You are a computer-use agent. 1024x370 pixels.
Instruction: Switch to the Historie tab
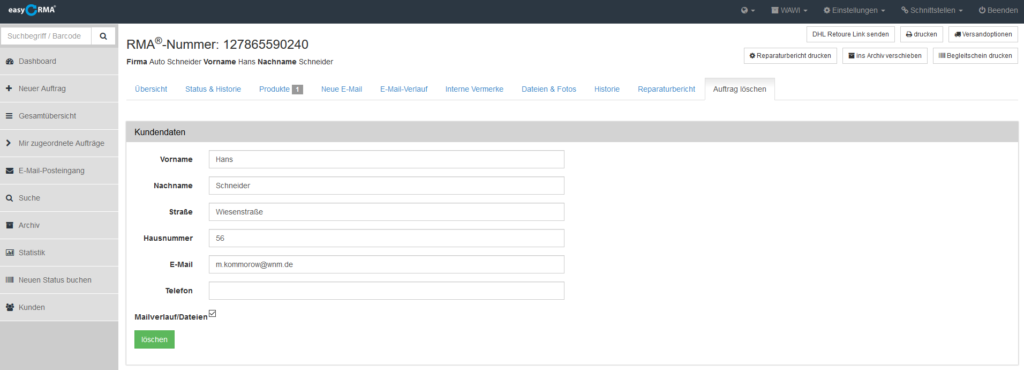pos(607,89)
